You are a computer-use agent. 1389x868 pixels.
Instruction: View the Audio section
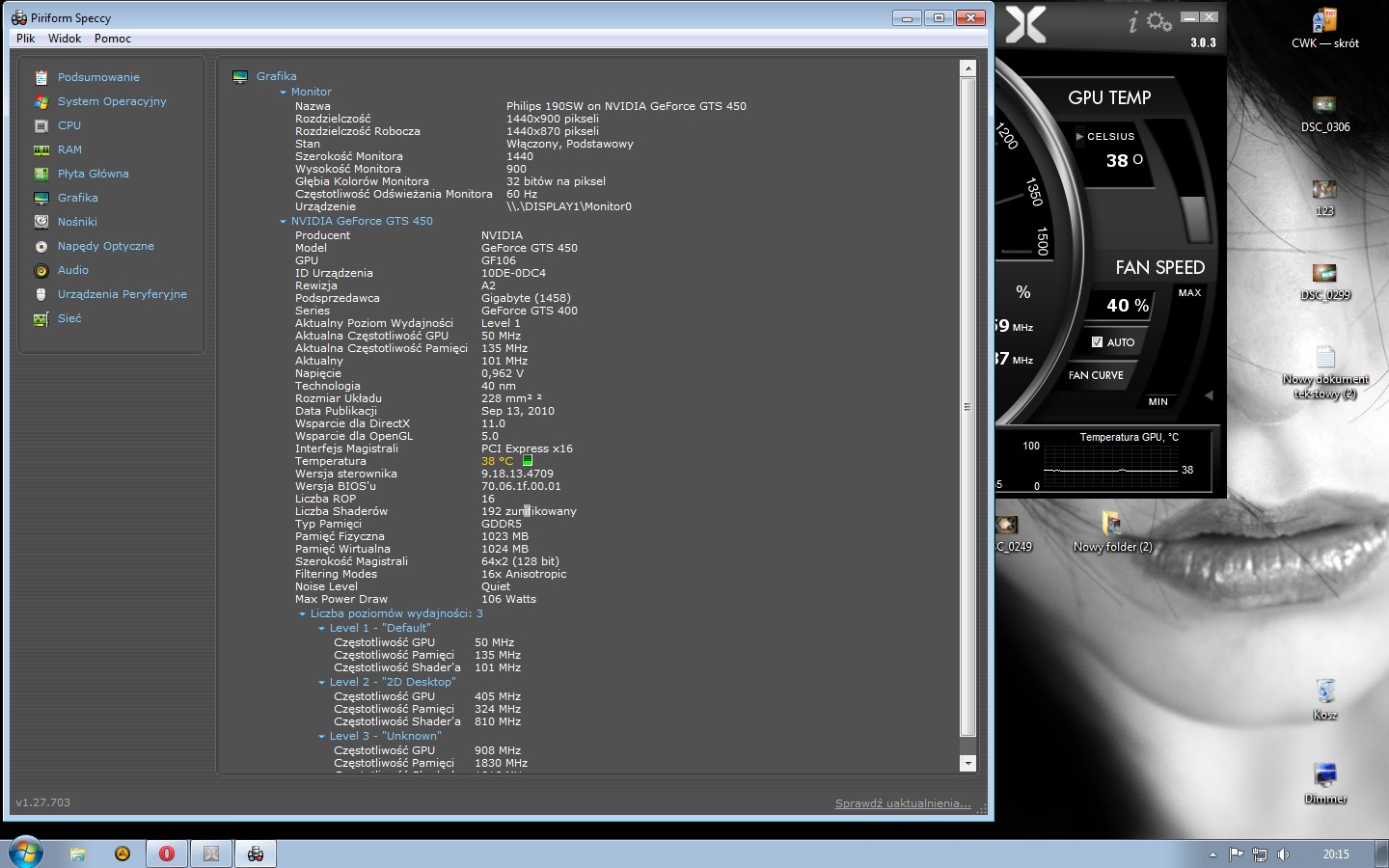pos(73,270)
